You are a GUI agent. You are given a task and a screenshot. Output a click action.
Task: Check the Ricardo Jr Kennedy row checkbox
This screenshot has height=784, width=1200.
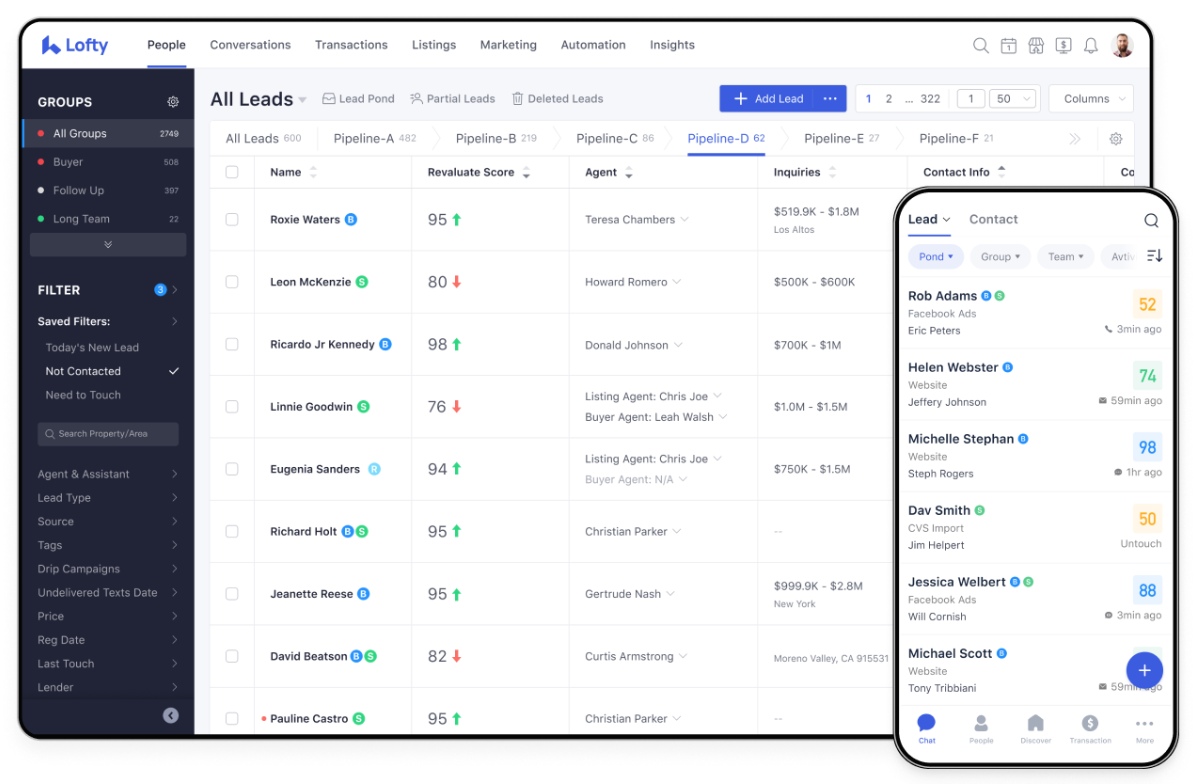[232, 344]
